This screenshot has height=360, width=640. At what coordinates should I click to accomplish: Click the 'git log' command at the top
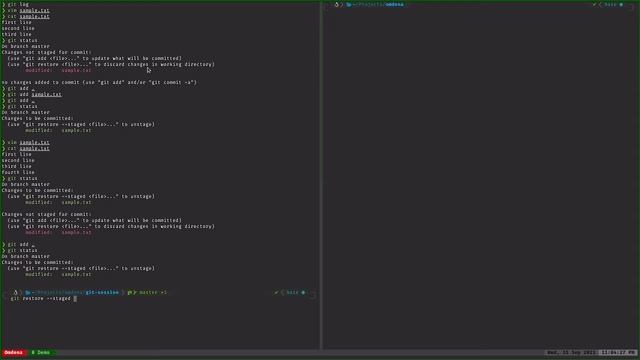pos(18,4)
